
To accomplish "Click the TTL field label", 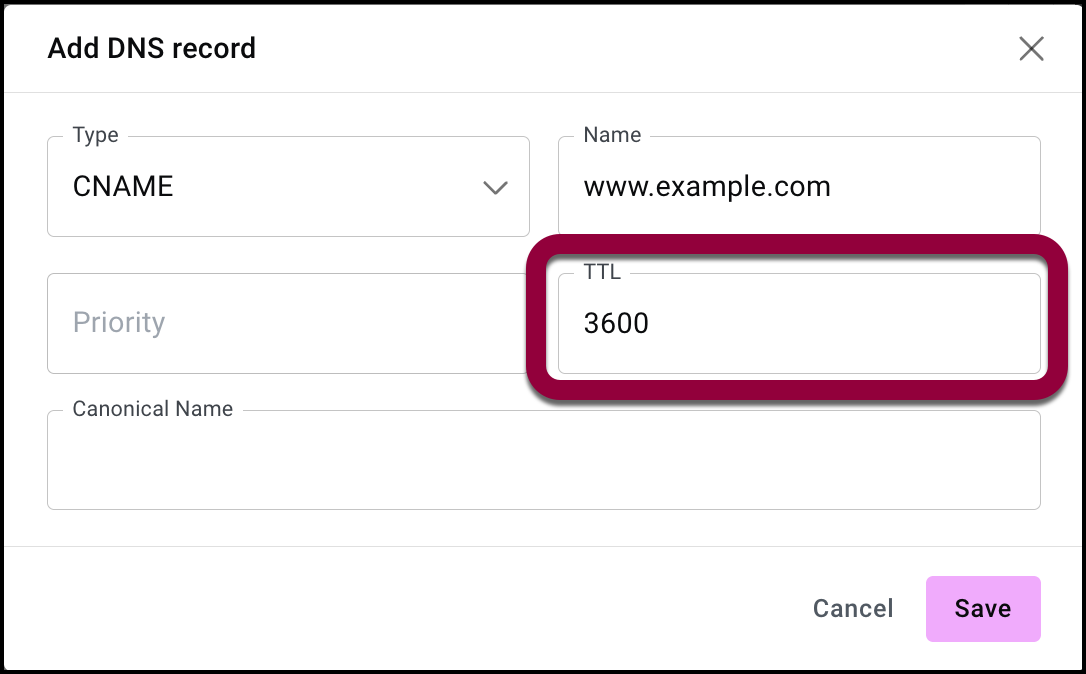I will pos(602,272).
